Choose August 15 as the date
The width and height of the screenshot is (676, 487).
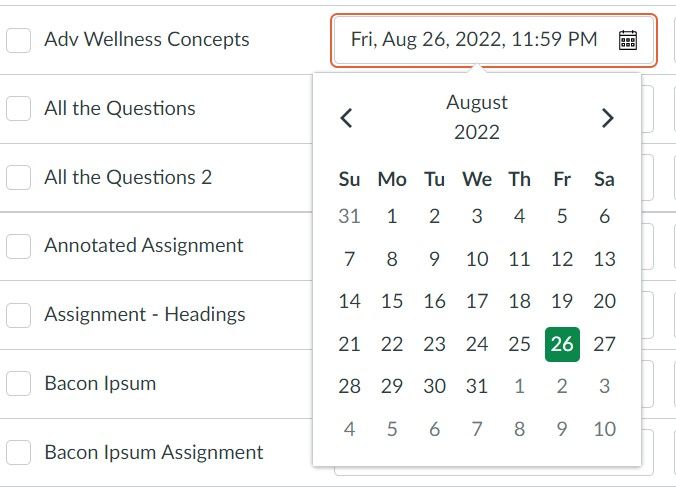(392, 301)
